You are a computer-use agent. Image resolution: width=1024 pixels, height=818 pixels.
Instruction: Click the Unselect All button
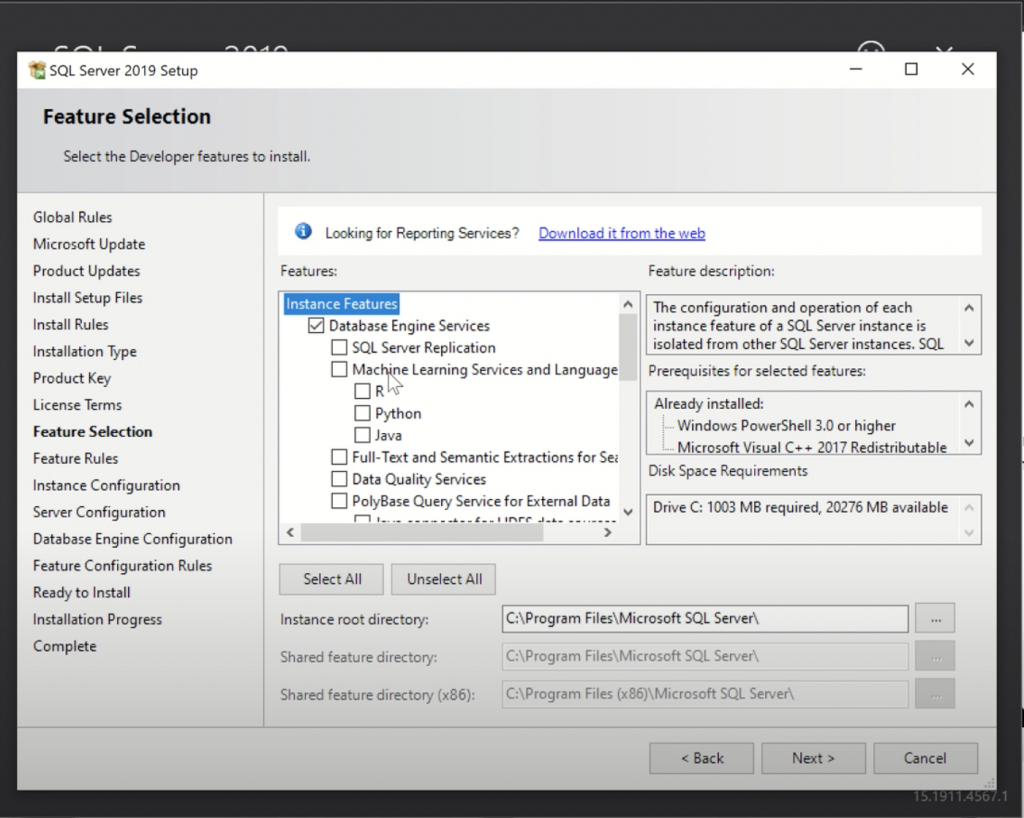point(444,579)
